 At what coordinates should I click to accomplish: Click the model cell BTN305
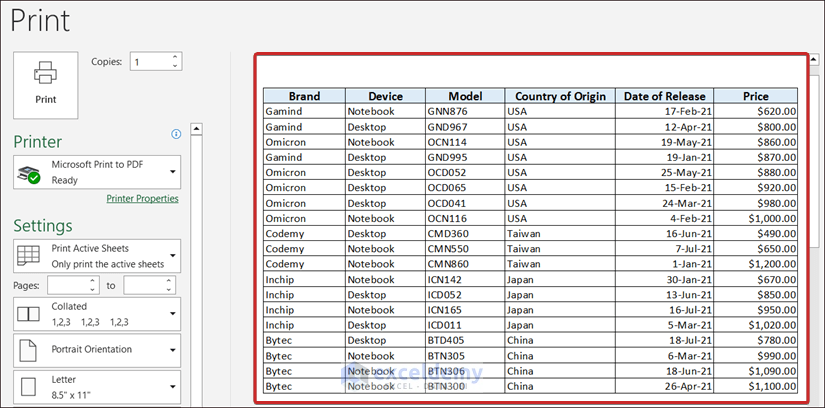[x=465, y=356]
